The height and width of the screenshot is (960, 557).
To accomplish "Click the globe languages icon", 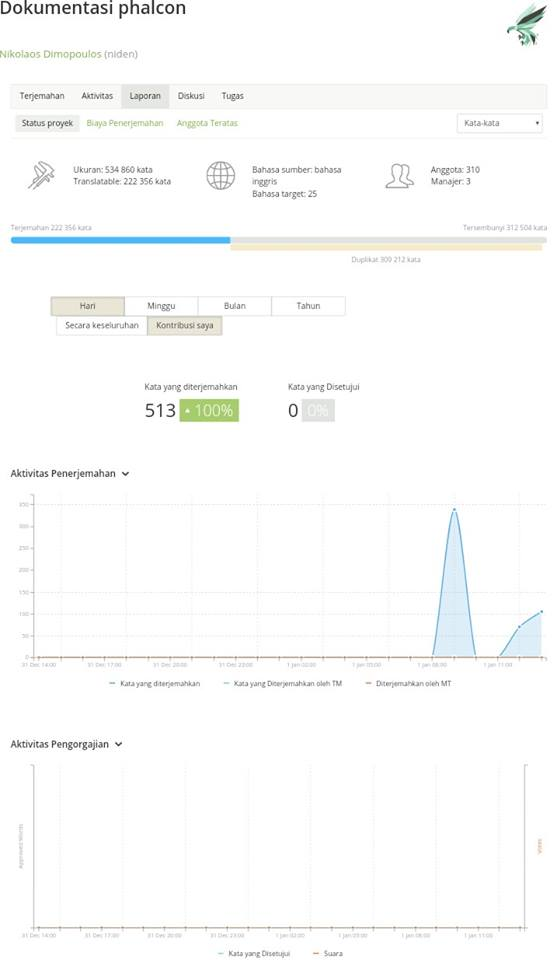I will [x=220, y=176].
